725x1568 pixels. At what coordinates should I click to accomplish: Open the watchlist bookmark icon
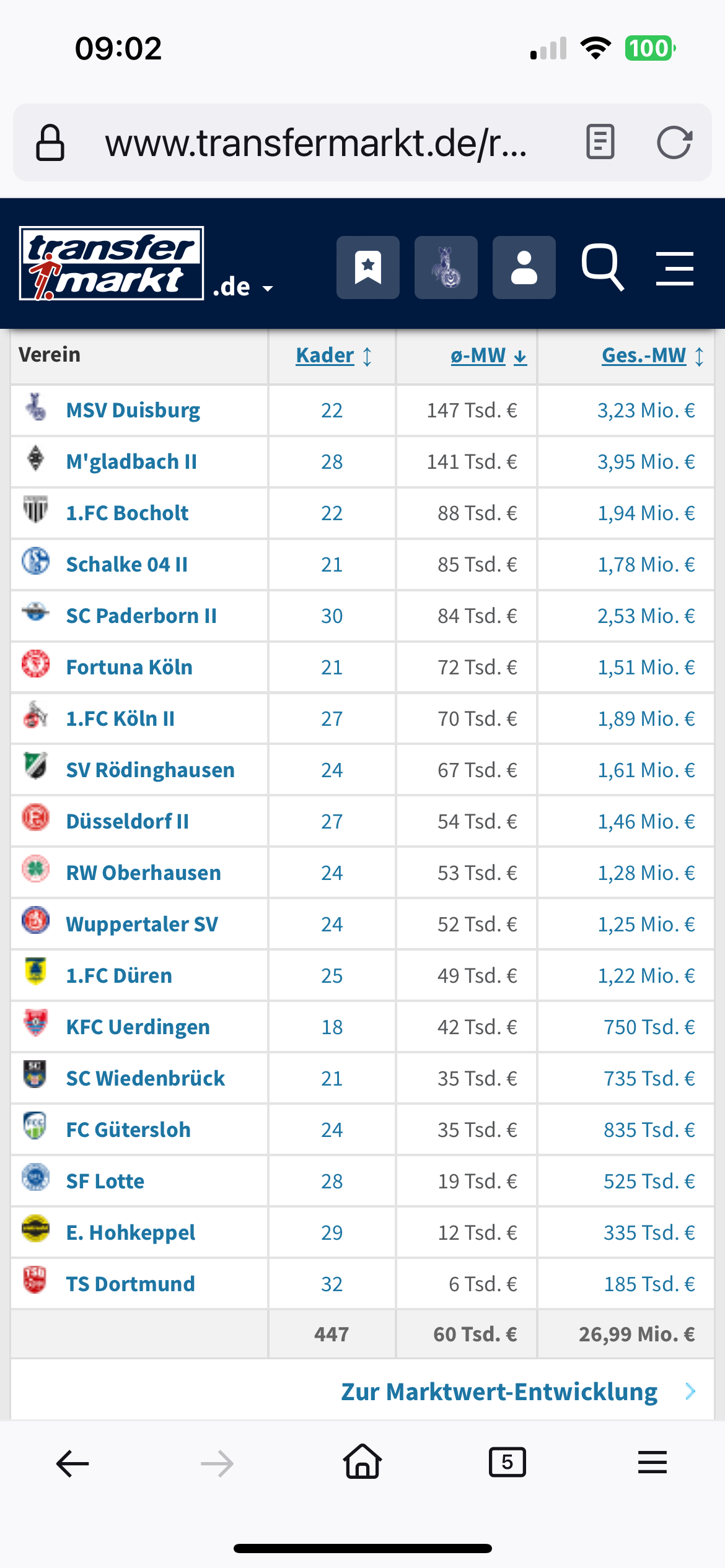(368, 268)
